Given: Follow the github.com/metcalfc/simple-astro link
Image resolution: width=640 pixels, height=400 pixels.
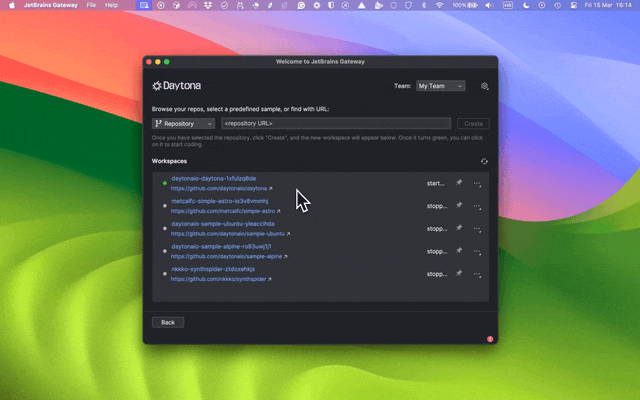Looking at the screenshot, I should (225, 211).
